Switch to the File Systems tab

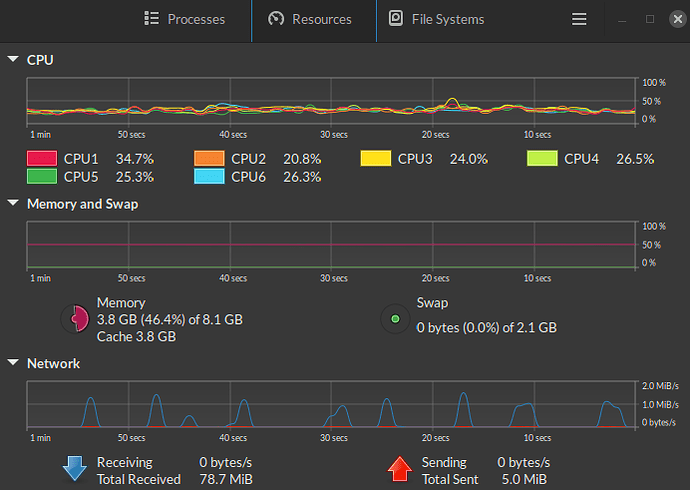click(437, 19)
